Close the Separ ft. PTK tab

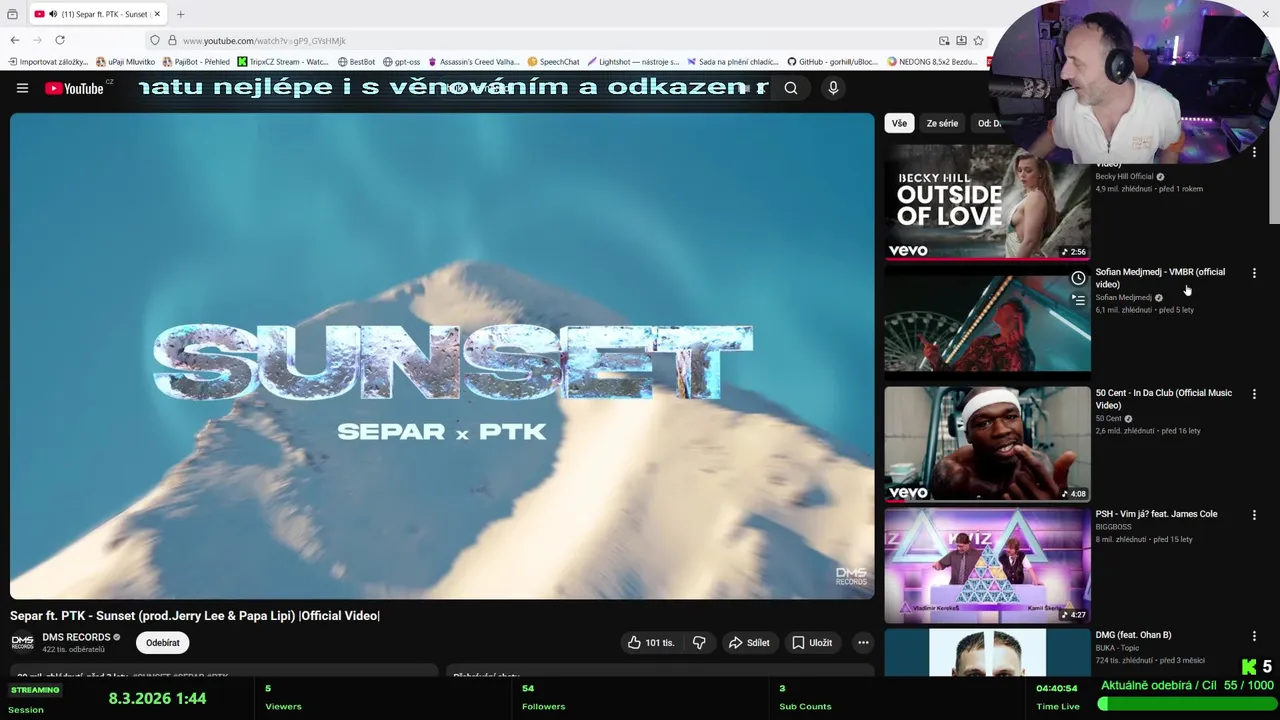point(157,14)
